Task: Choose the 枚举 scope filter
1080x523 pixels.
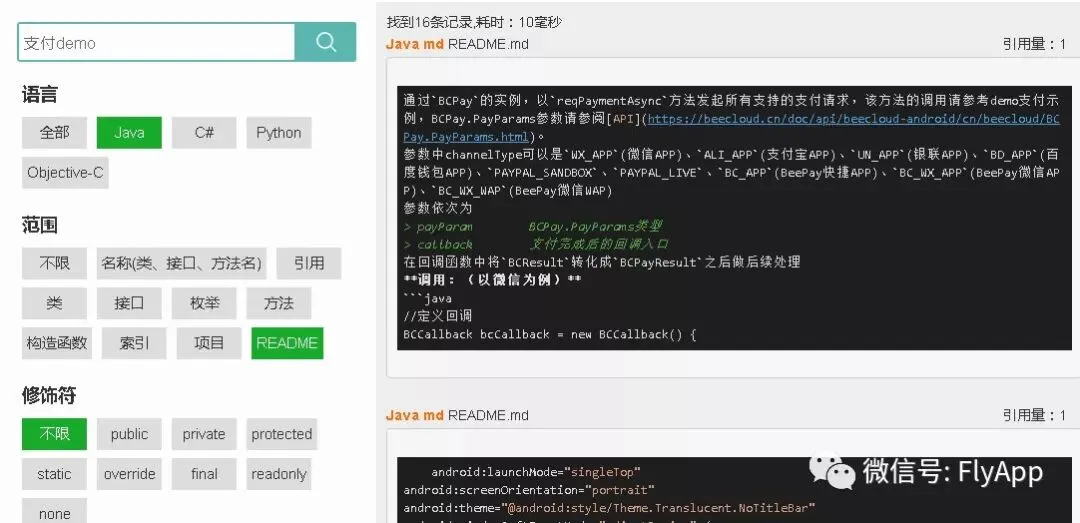Action: [204, 303]
